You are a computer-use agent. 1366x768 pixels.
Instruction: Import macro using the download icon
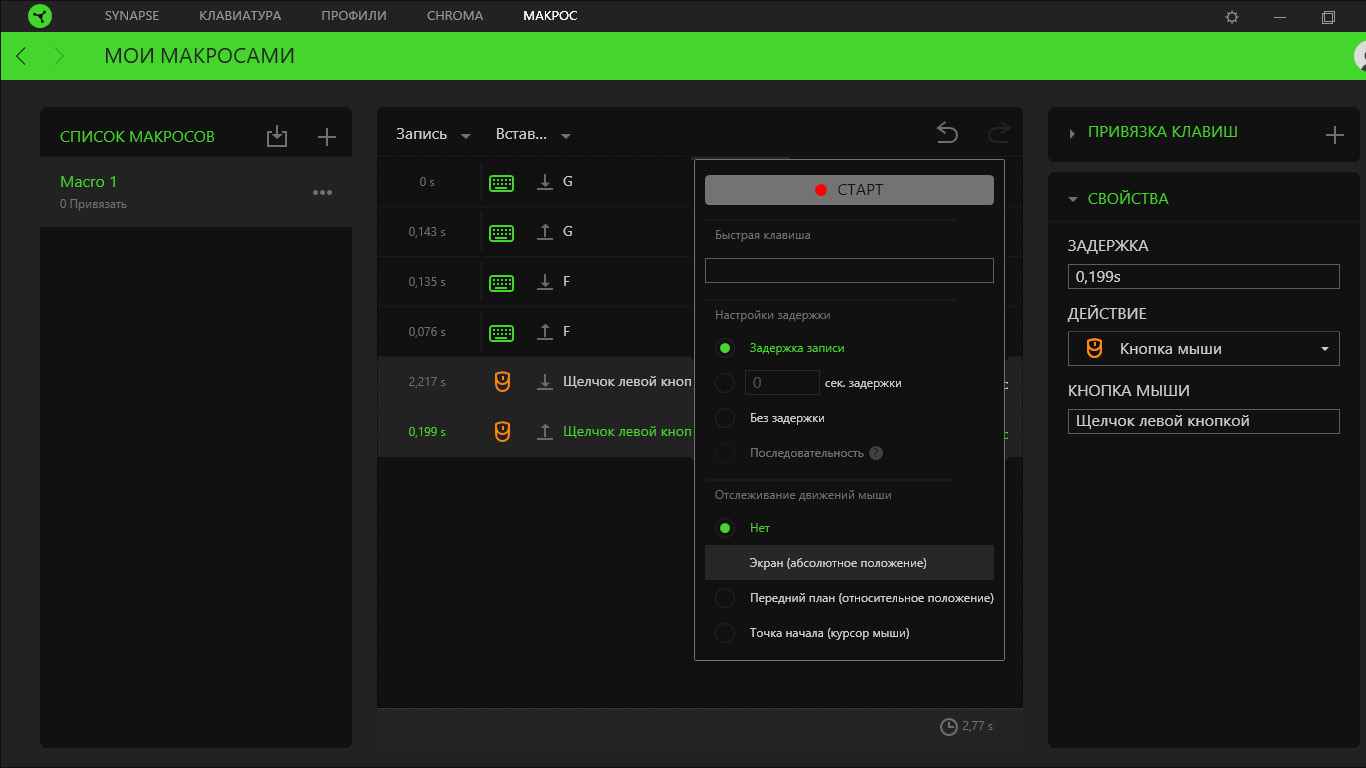click(x=277, y=137)
